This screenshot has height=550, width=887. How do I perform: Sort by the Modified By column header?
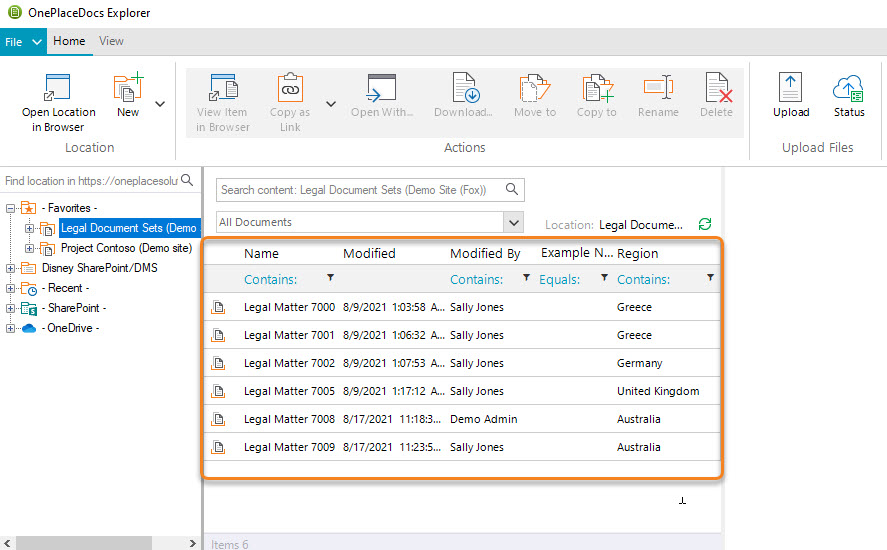click(485, 253)
